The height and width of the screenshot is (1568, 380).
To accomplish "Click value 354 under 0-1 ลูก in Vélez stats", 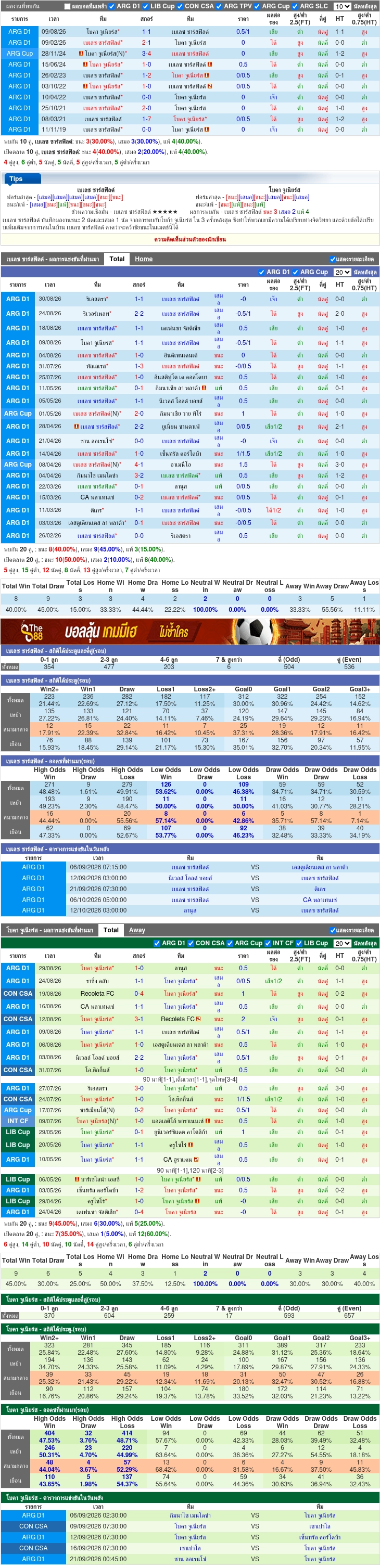I will [x=49, y=666].
